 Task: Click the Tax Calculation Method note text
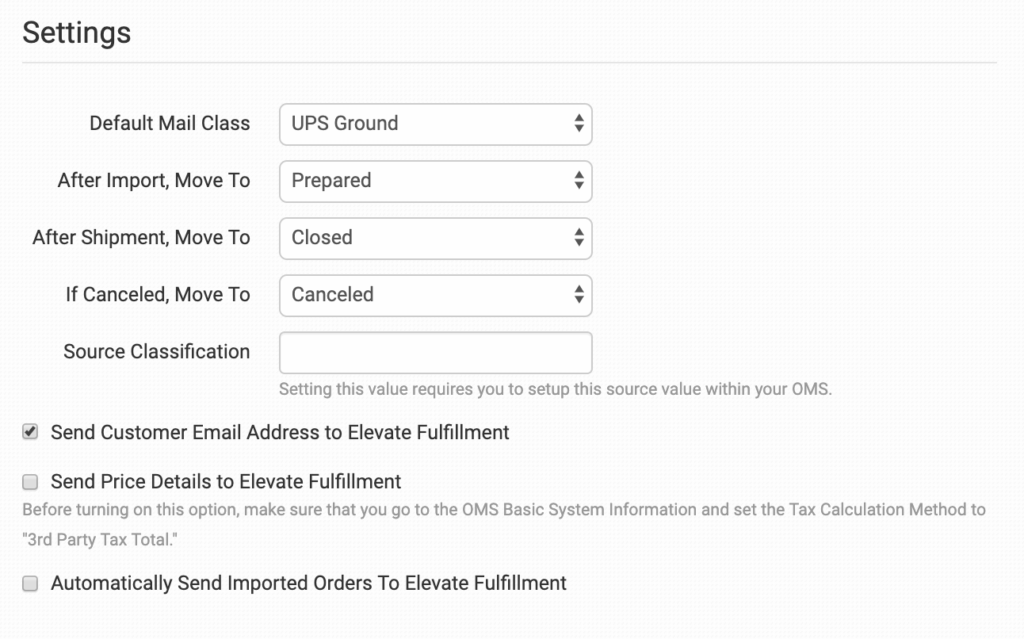pyautogui.click(x=503, y=510)
